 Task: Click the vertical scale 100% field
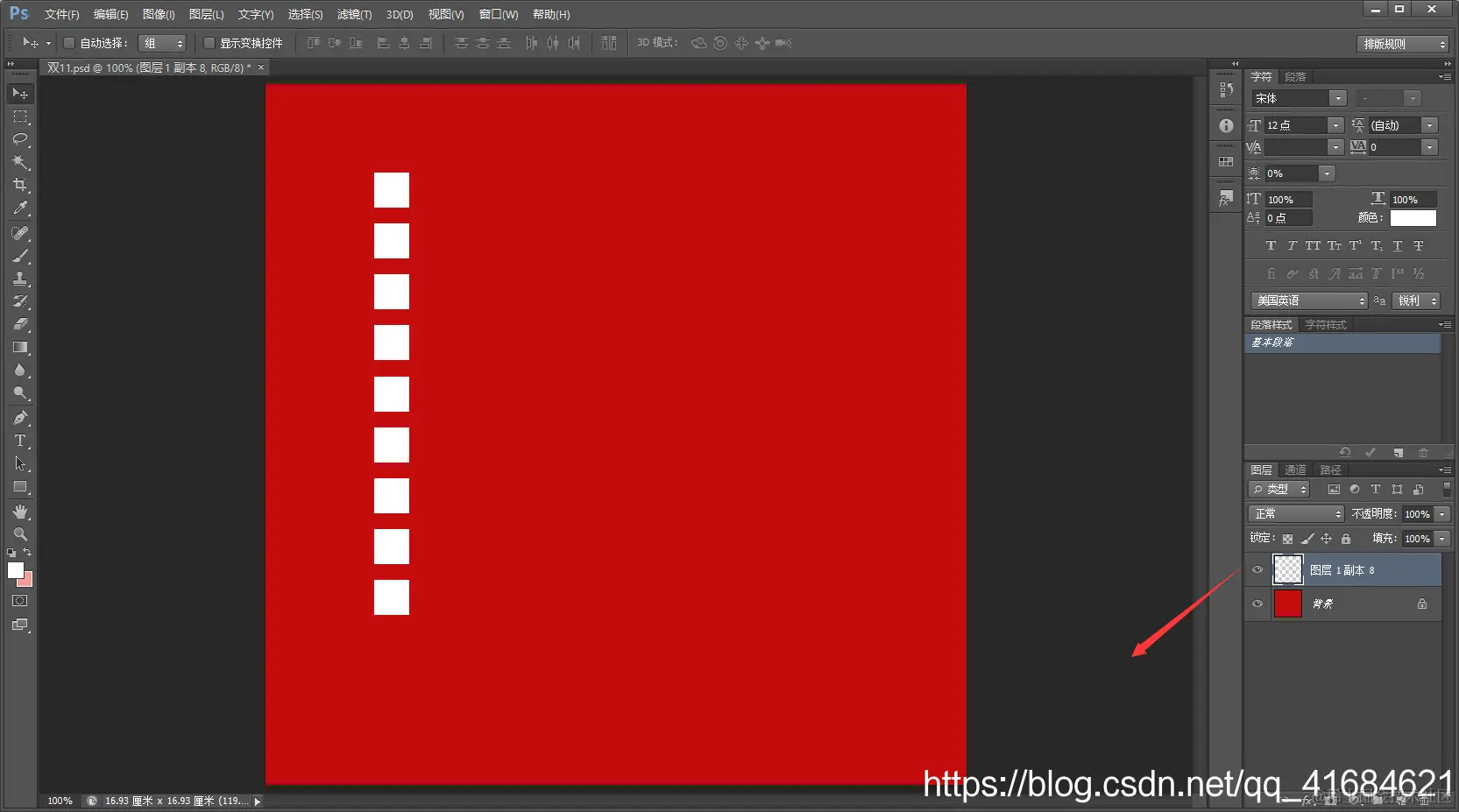click(x=1288, y=200)
